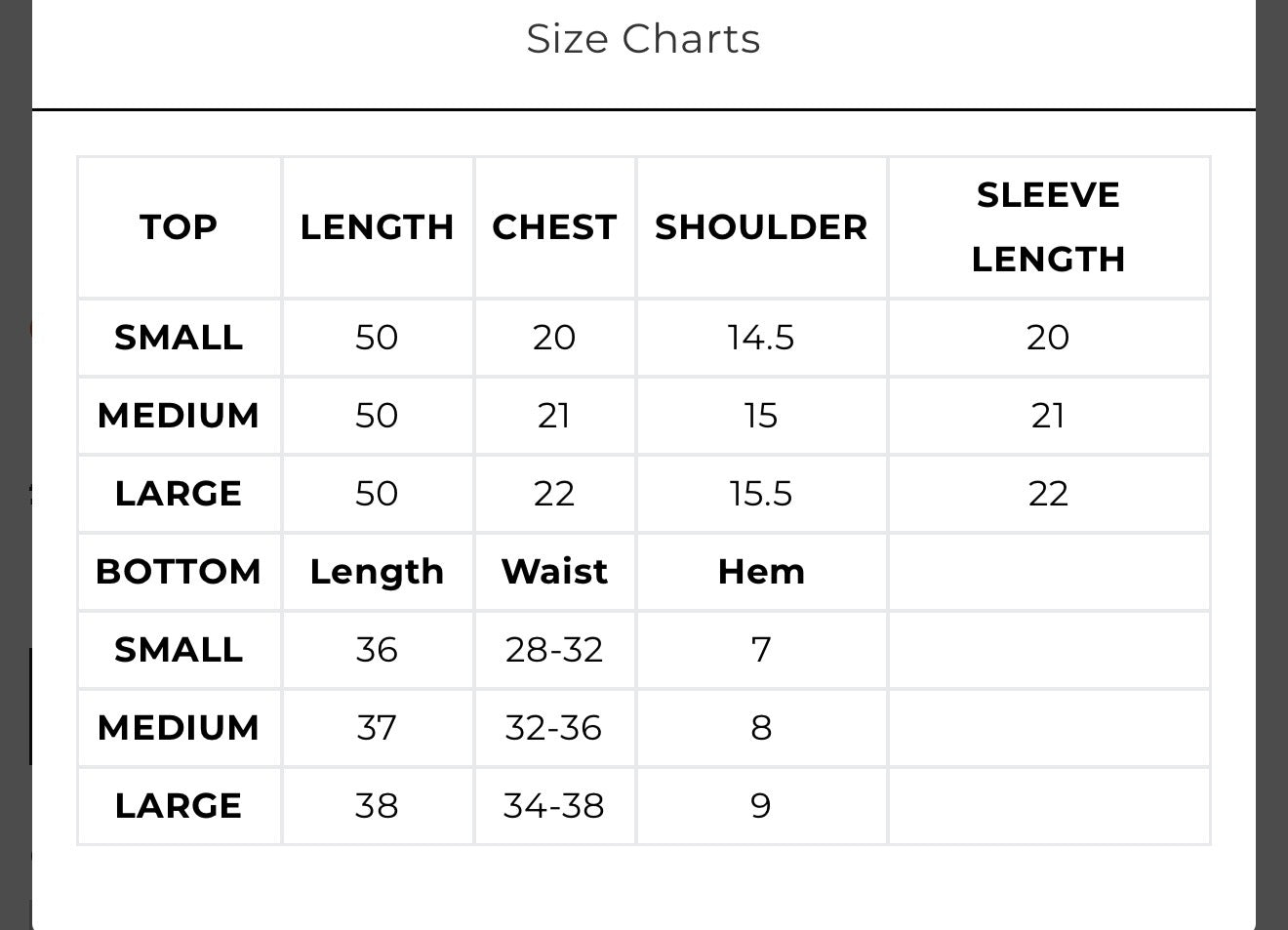
Task: Select the top SMALL row label
Action: [x=179, y=338]
